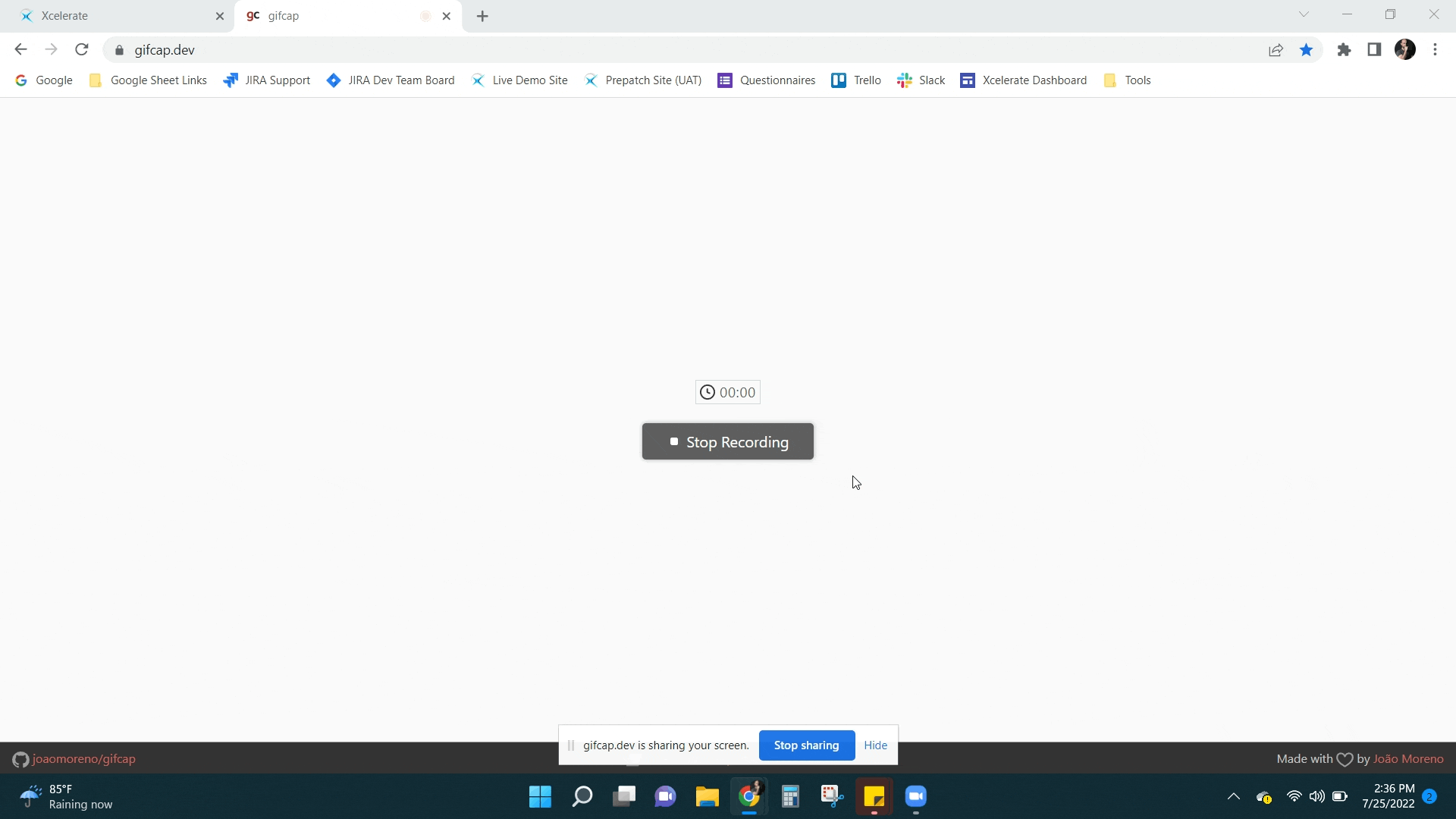Click the weather widget showing 85°F
The width and height of the screenshot is (1456, 819).
click(67, 796)
